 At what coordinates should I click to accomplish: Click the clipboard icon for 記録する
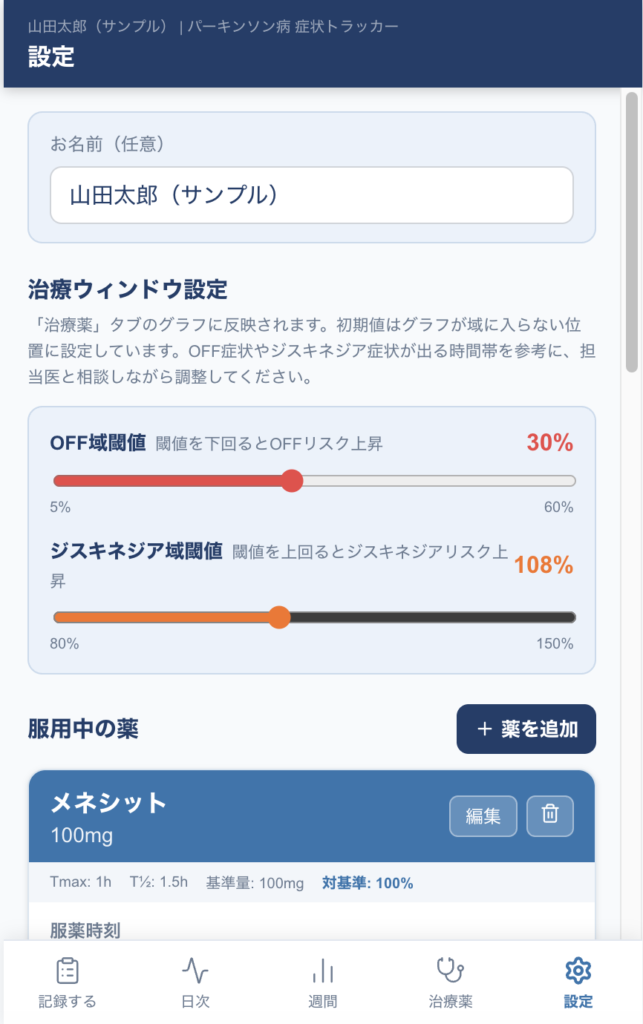point(68,970)
